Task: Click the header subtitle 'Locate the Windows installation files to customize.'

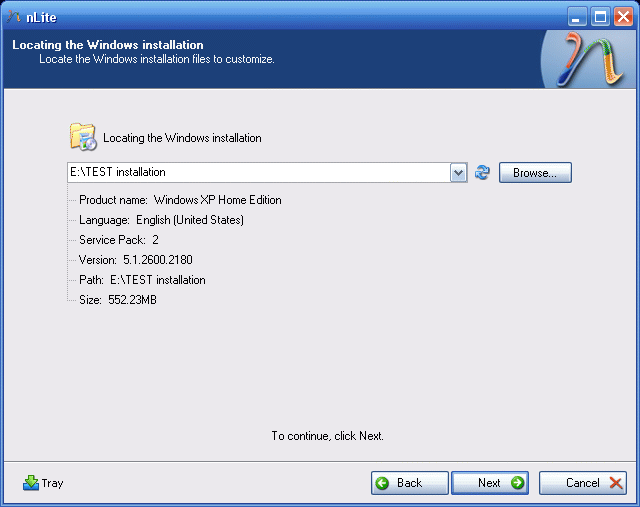Action: [157, 59]
